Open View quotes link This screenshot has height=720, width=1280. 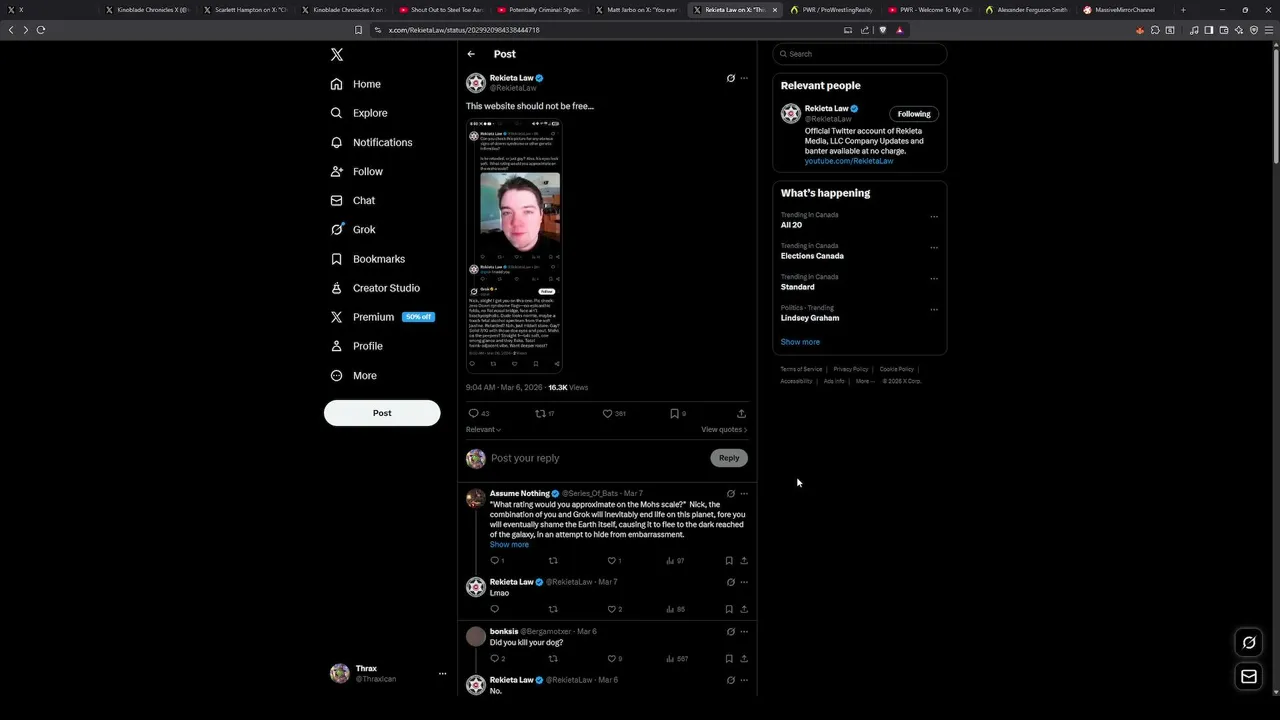click(x=724, y=429)
